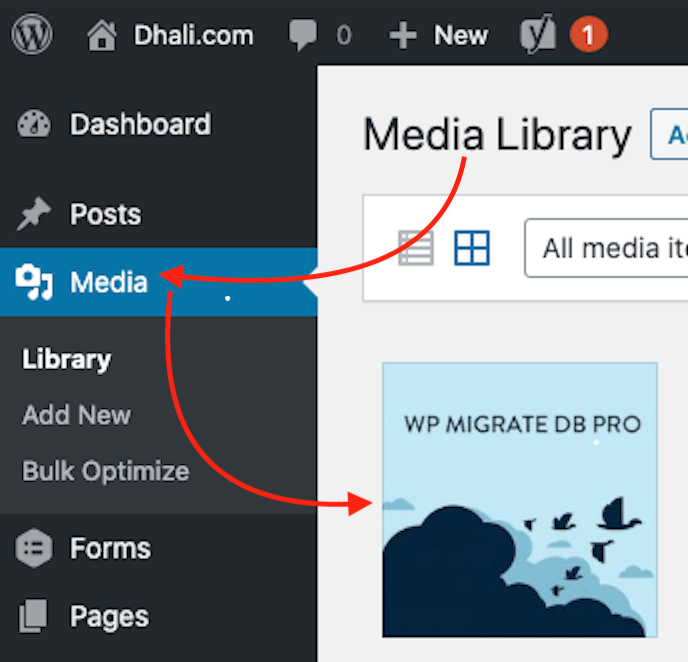The image size is (688, 662).
Task: Click the WordPress logo icon
Action: [32, 36]
